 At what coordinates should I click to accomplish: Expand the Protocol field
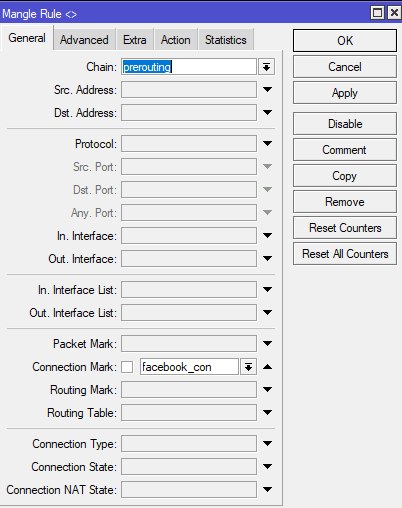(267, 143)
